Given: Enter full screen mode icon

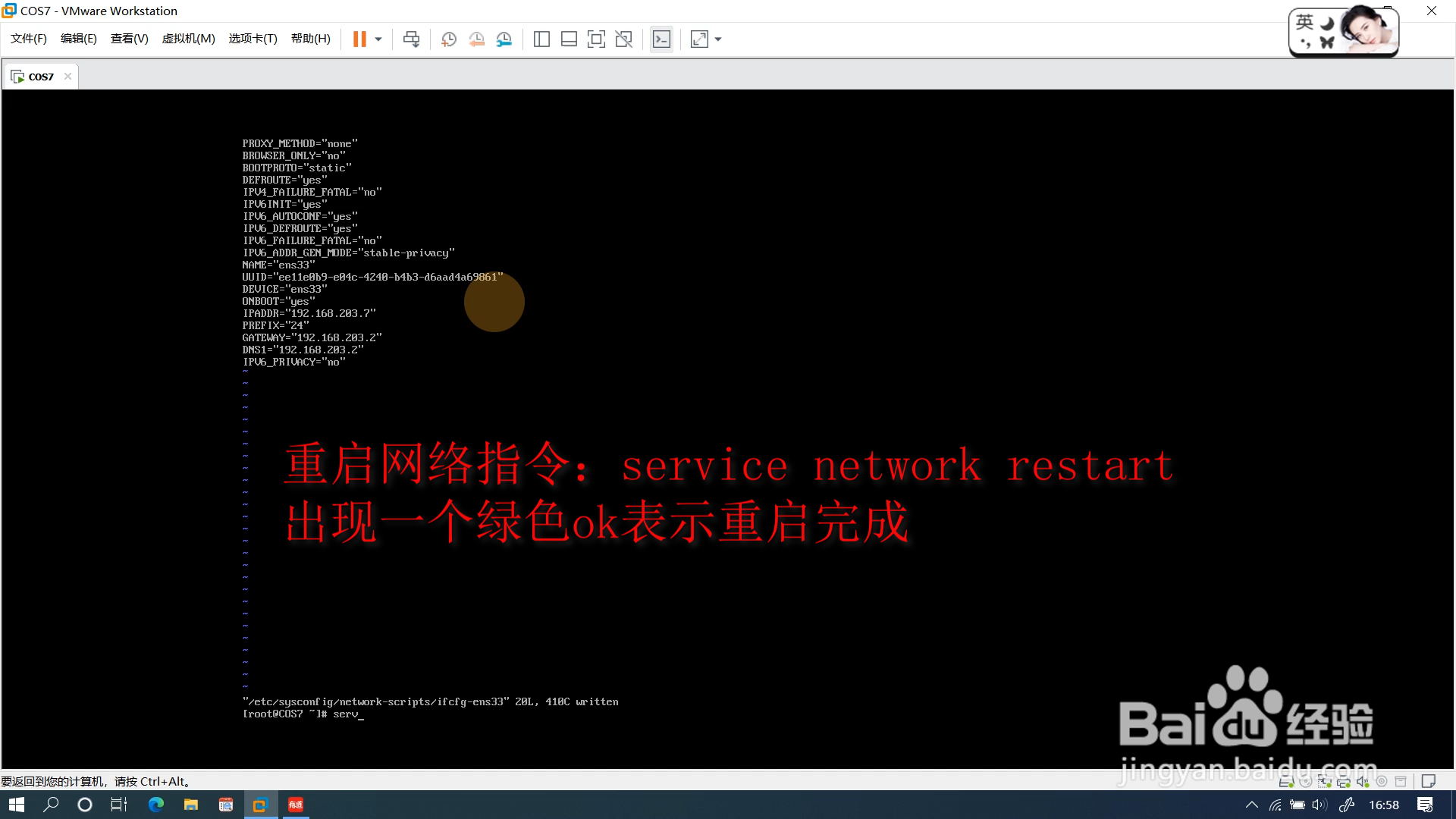Looking at the screenshot, I should pos(596,39).
